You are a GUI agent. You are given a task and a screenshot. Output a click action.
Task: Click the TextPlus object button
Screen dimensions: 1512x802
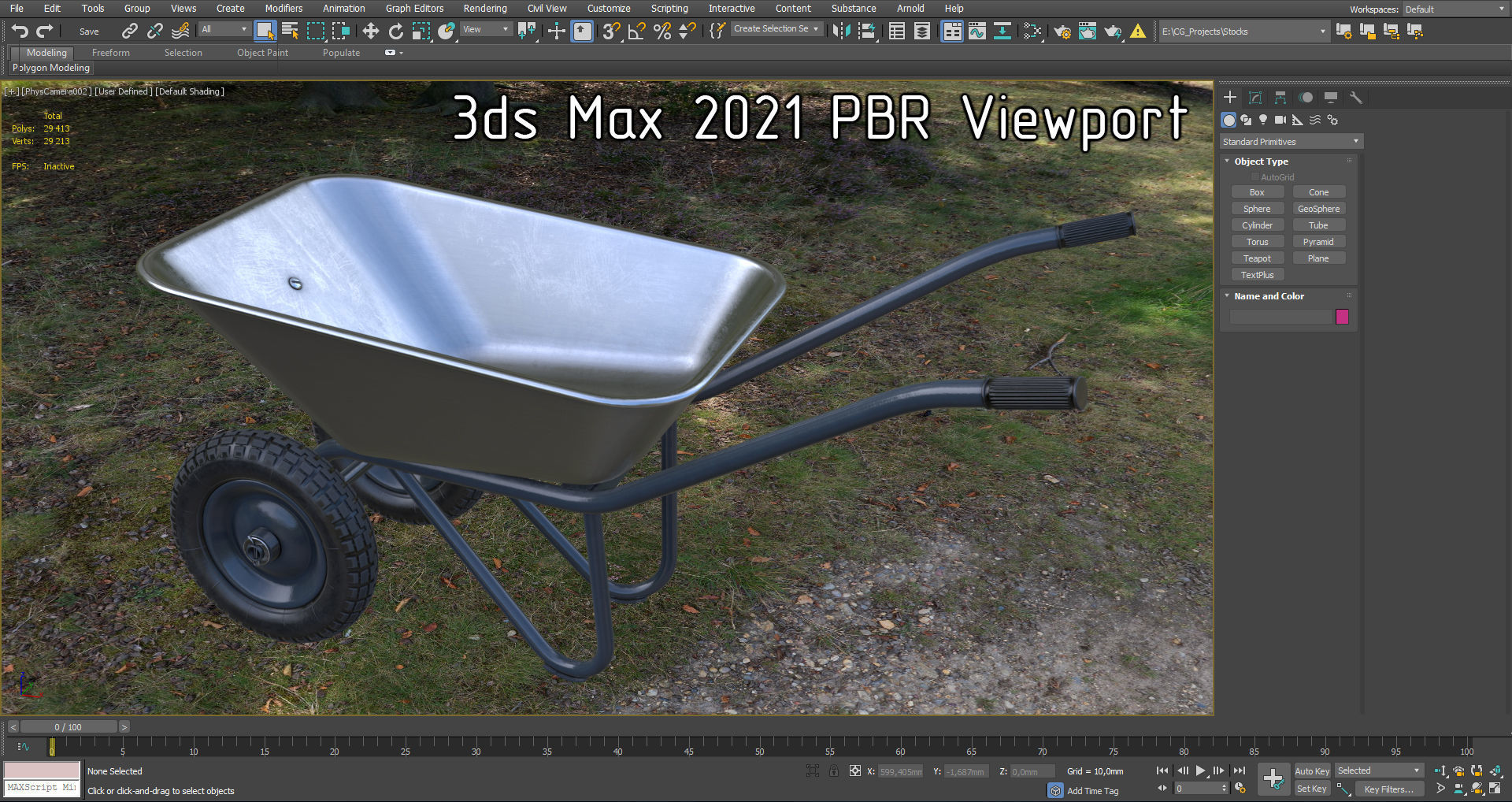[1258, 275]
